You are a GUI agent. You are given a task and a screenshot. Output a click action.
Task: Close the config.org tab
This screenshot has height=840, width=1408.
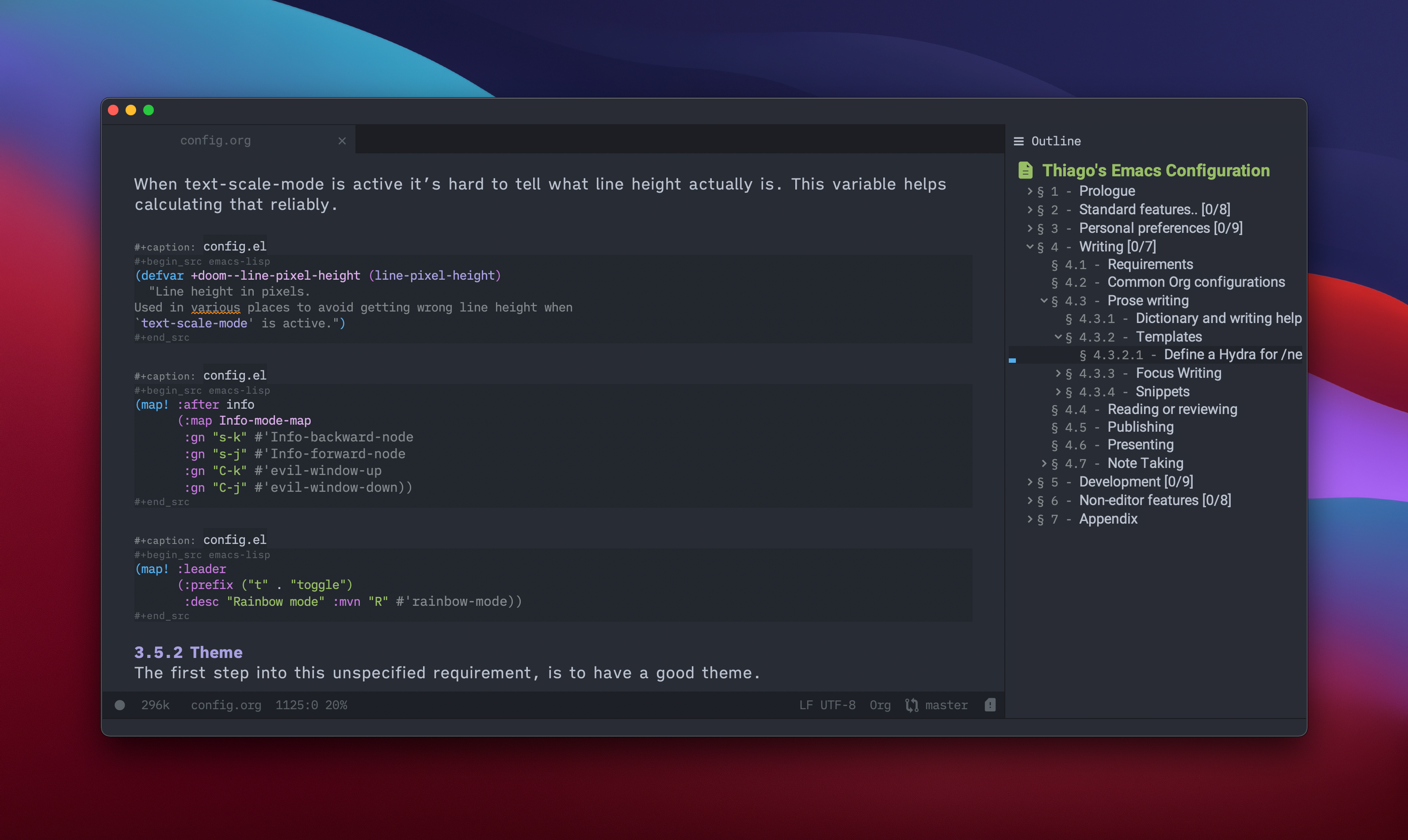[x=342, y=141]
